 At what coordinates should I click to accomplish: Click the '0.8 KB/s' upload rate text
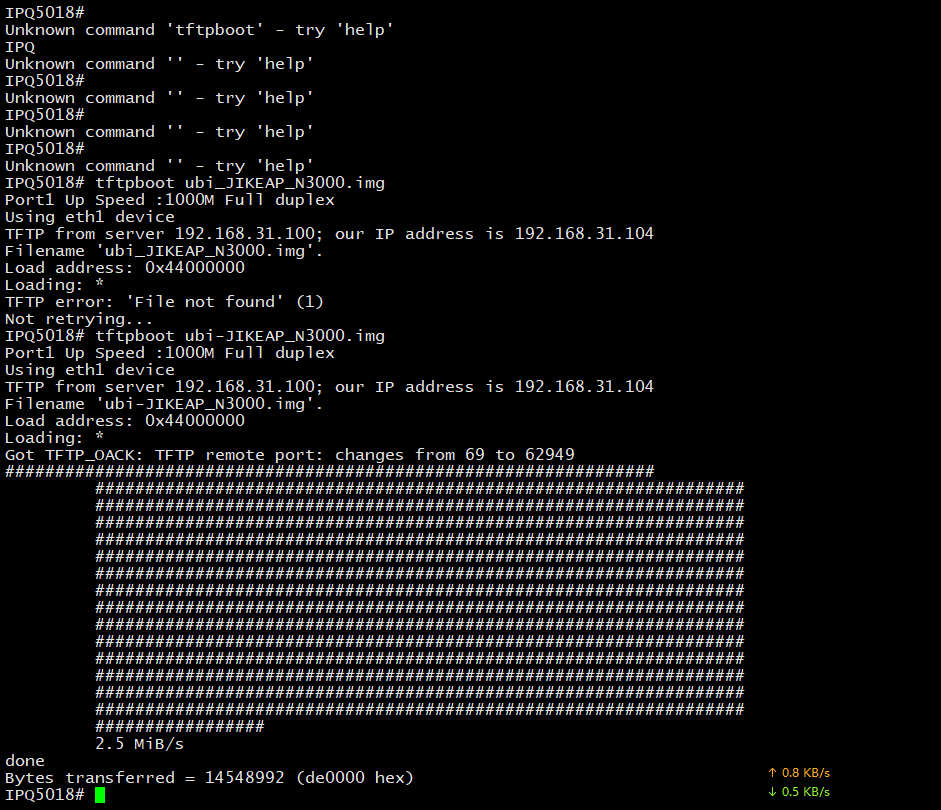806,773
